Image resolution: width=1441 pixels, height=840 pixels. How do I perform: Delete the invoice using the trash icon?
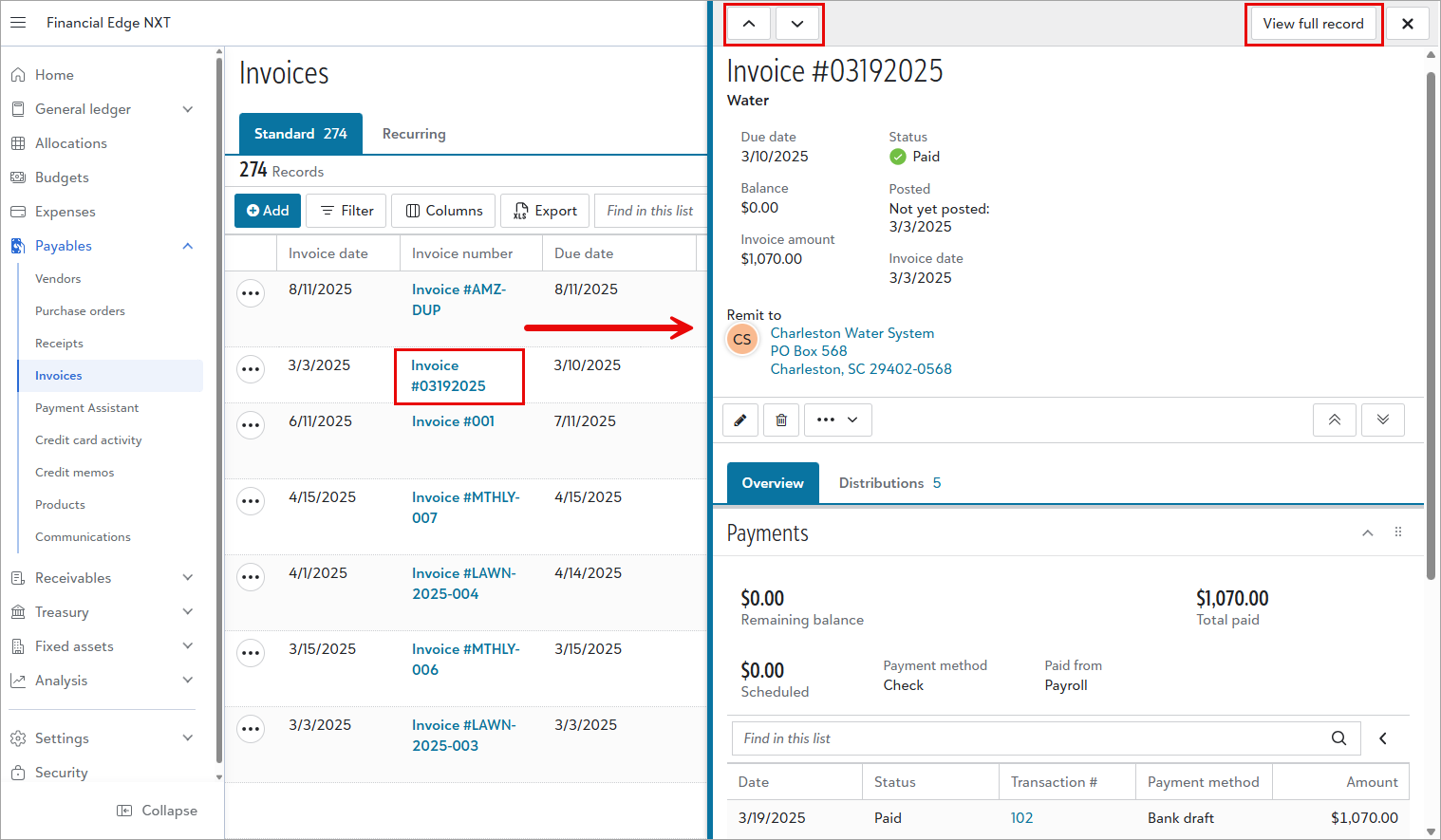point(781,419)
